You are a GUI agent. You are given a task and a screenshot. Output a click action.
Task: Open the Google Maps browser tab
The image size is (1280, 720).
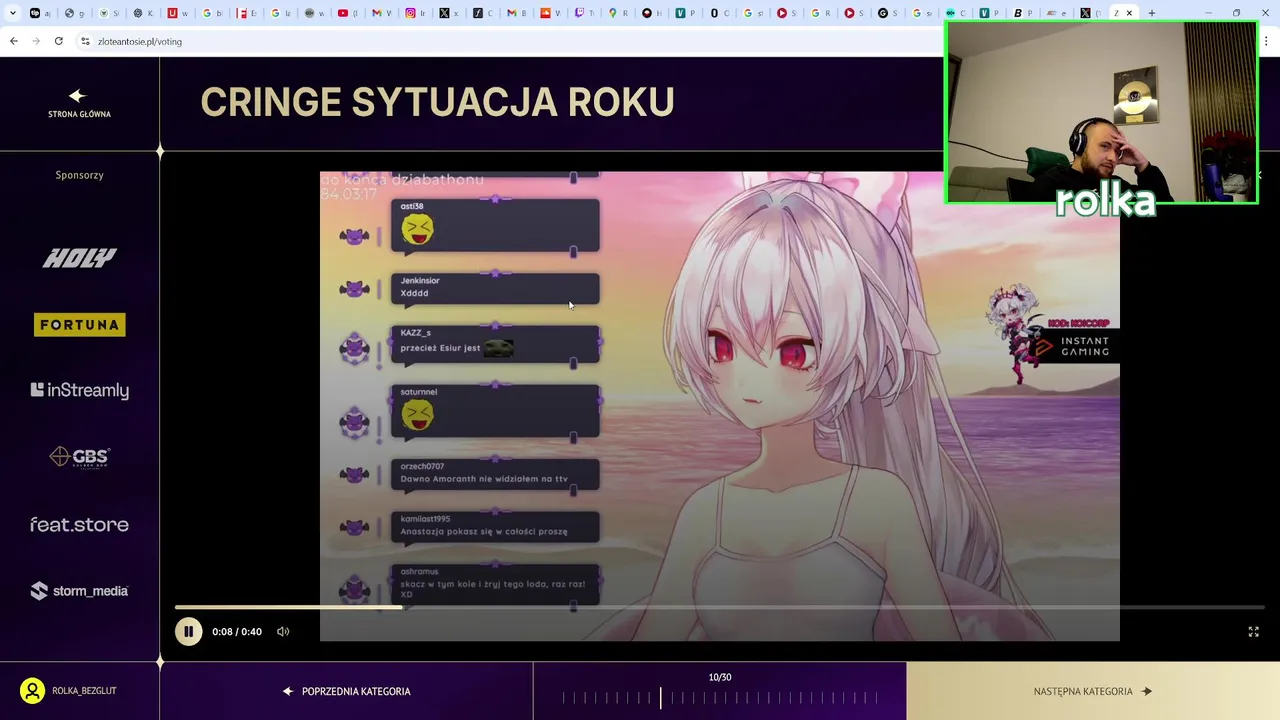pyautogui.click(x=620, y=13)
